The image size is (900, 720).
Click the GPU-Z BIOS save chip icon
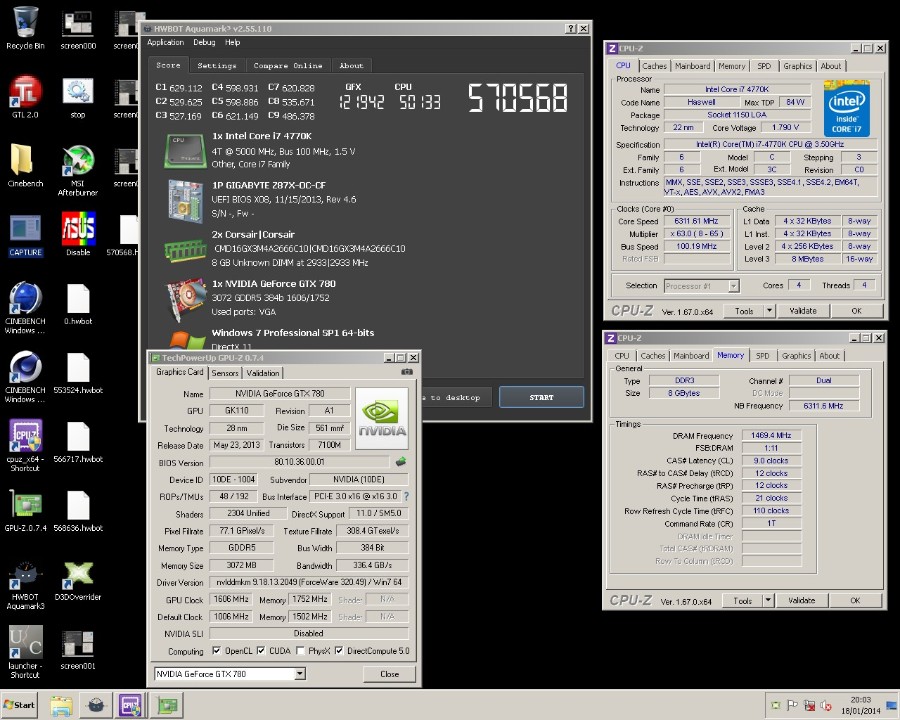pyautogui.click(x=401, y=462)
